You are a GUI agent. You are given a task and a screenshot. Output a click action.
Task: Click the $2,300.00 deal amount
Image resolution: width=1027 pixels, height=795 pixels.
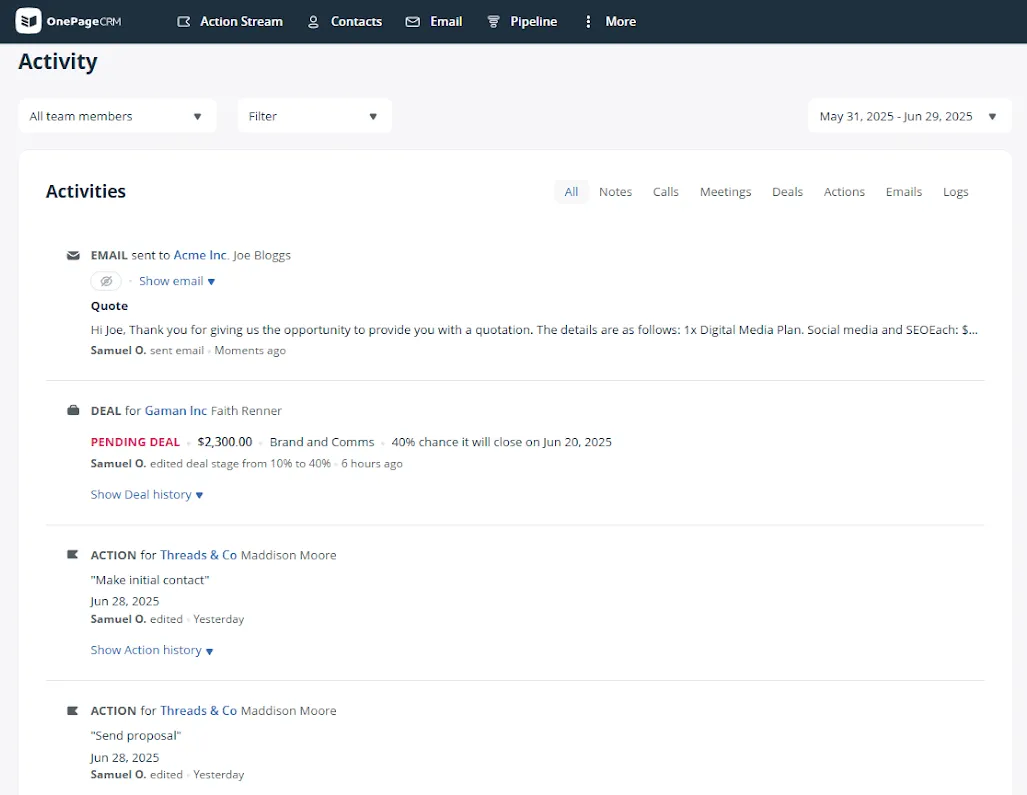point(225,442)
